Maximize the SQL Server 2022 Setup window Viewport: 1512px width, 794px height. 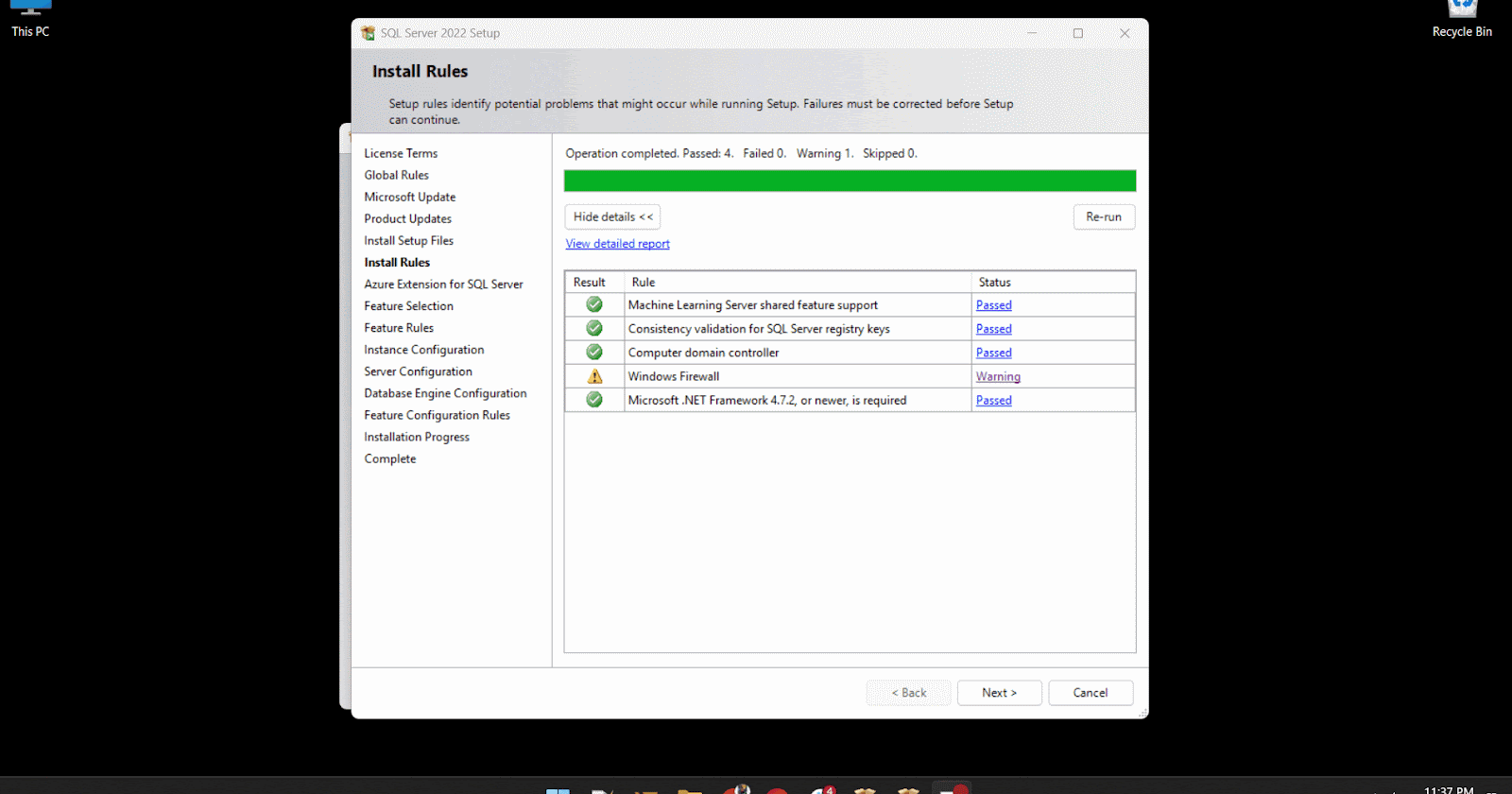tap(1077, 33)
